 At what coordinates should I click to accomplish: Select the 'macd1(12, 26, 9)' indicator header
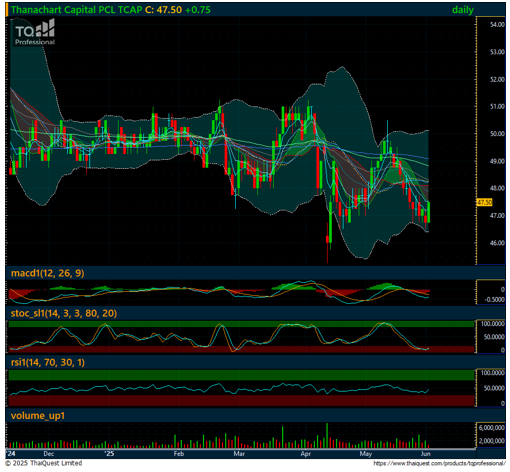pyautogui.click(x=47, y=273)
